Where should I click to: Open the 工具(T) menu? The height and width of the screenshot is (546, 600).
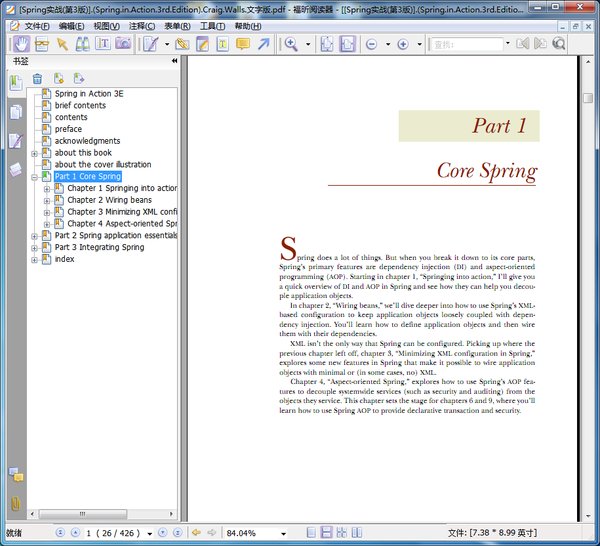212,26
